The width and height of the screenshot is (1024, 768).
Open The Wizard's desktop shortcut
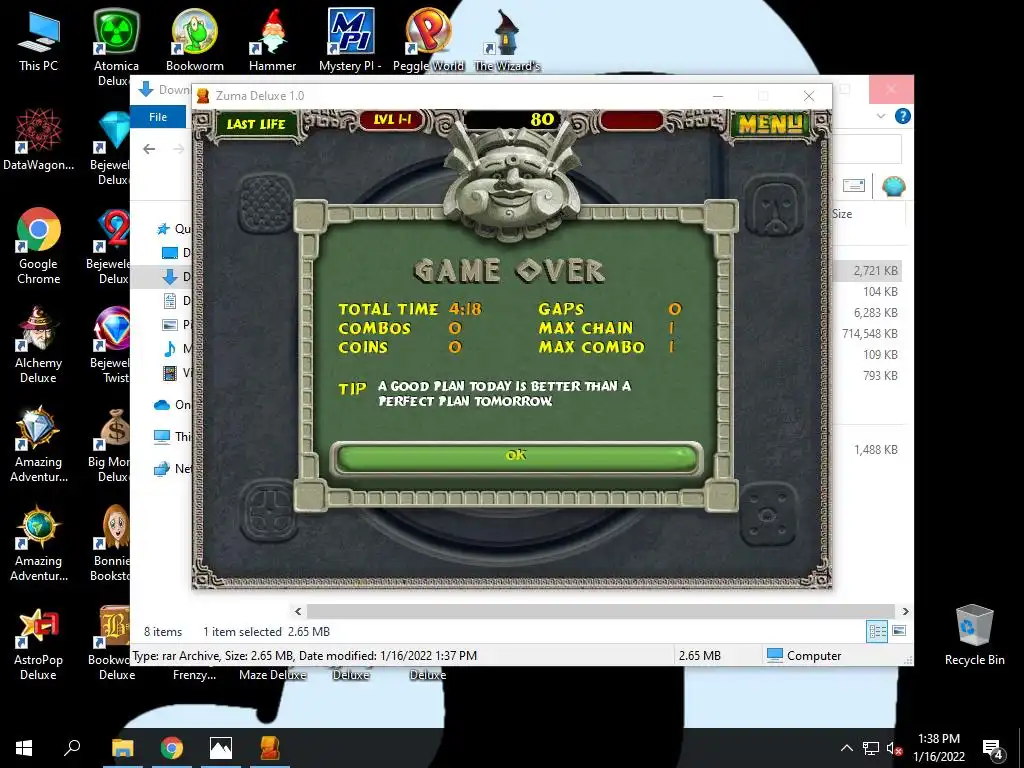click(507, 40)
